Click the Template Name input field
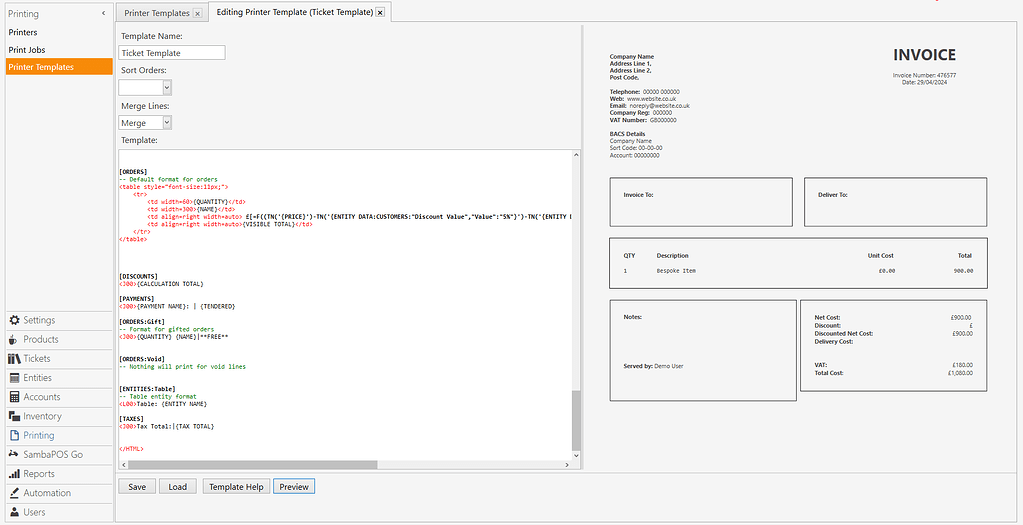The height and width of the screenshot is (525, 1023). [x=172, y=53]
